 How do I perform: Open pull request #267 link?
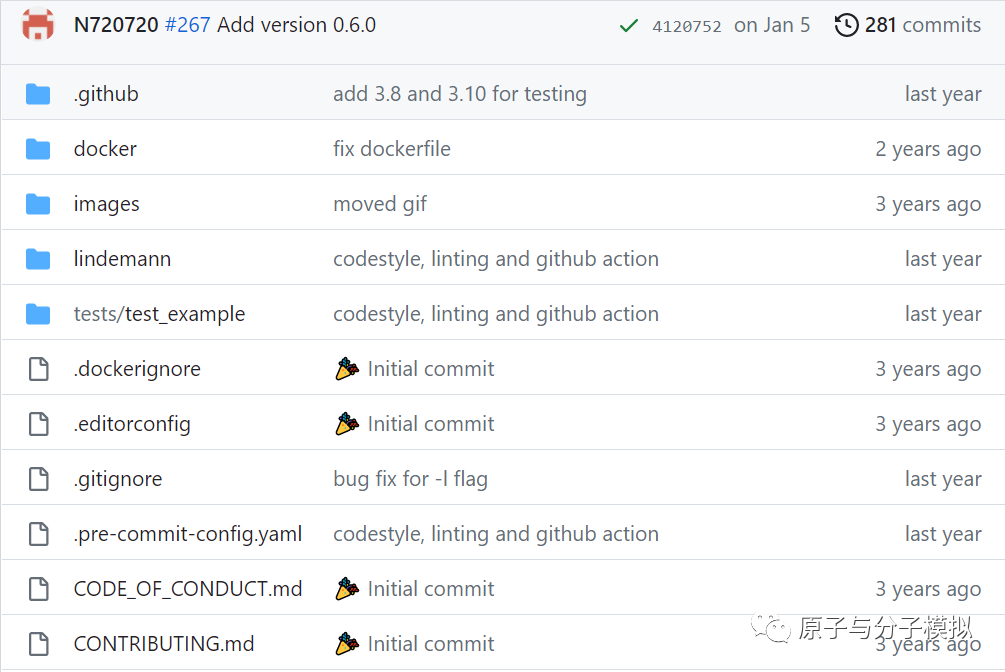pos(187,25)
